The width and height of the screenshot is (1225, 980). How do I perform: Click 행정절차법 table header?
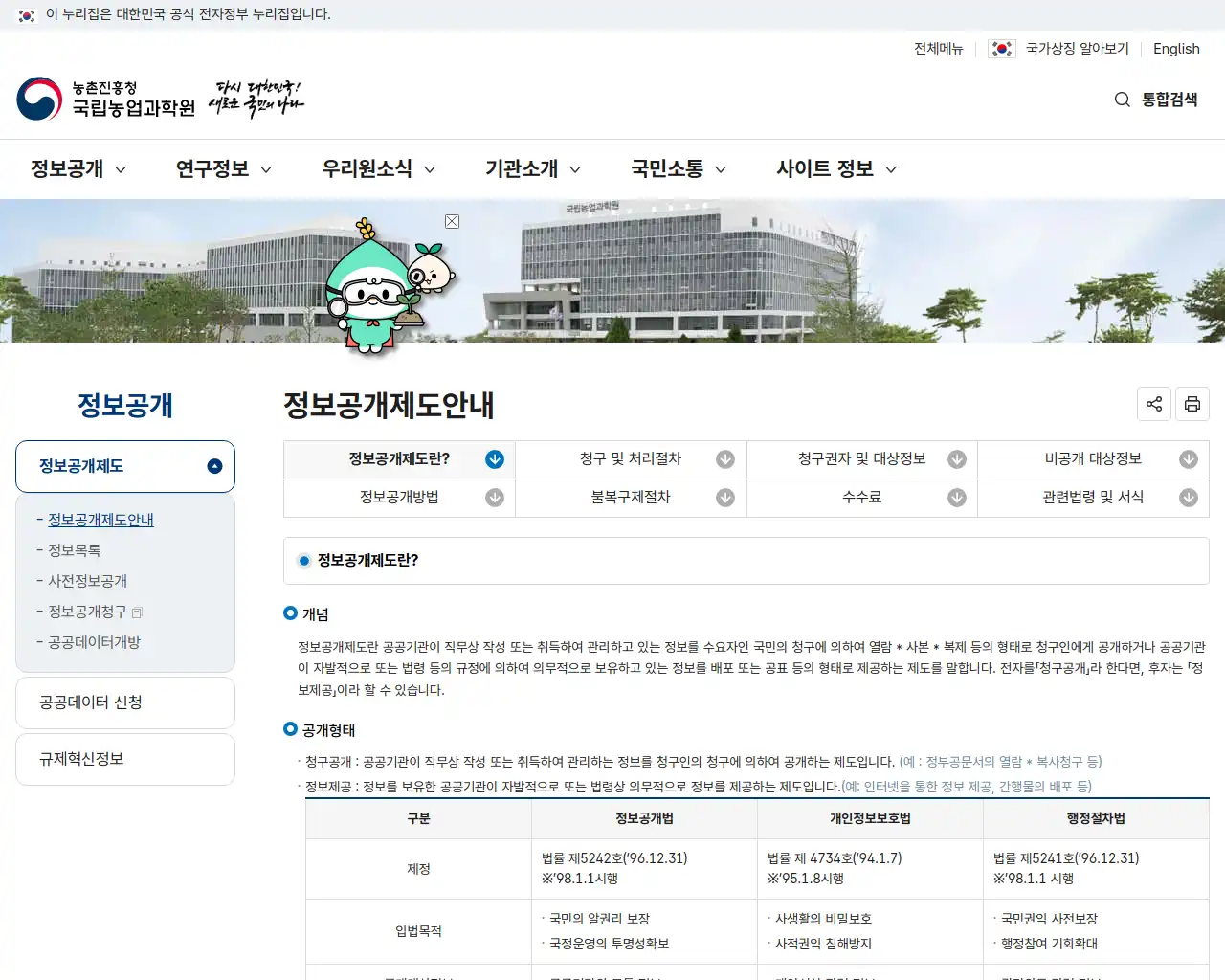pos(1096,818)
